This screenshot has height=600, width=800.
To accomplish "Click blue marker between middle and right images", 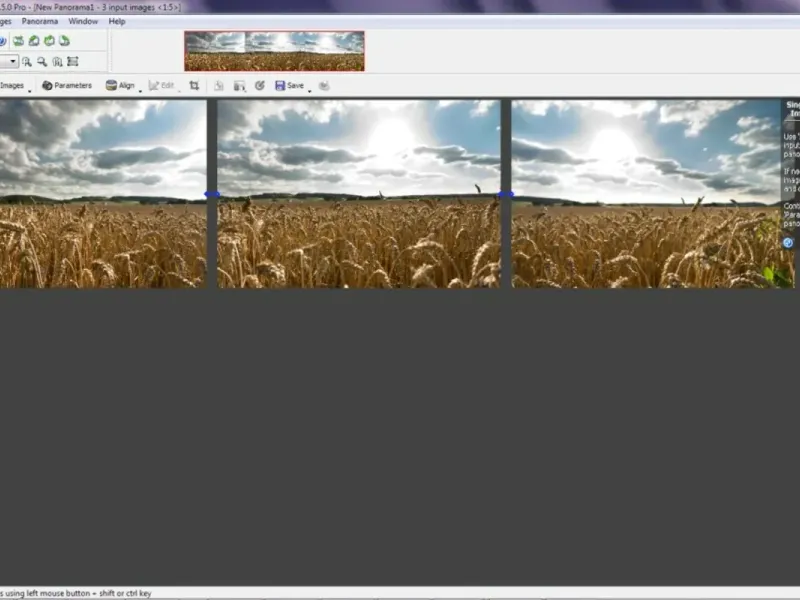I will [x=506, y=194].
